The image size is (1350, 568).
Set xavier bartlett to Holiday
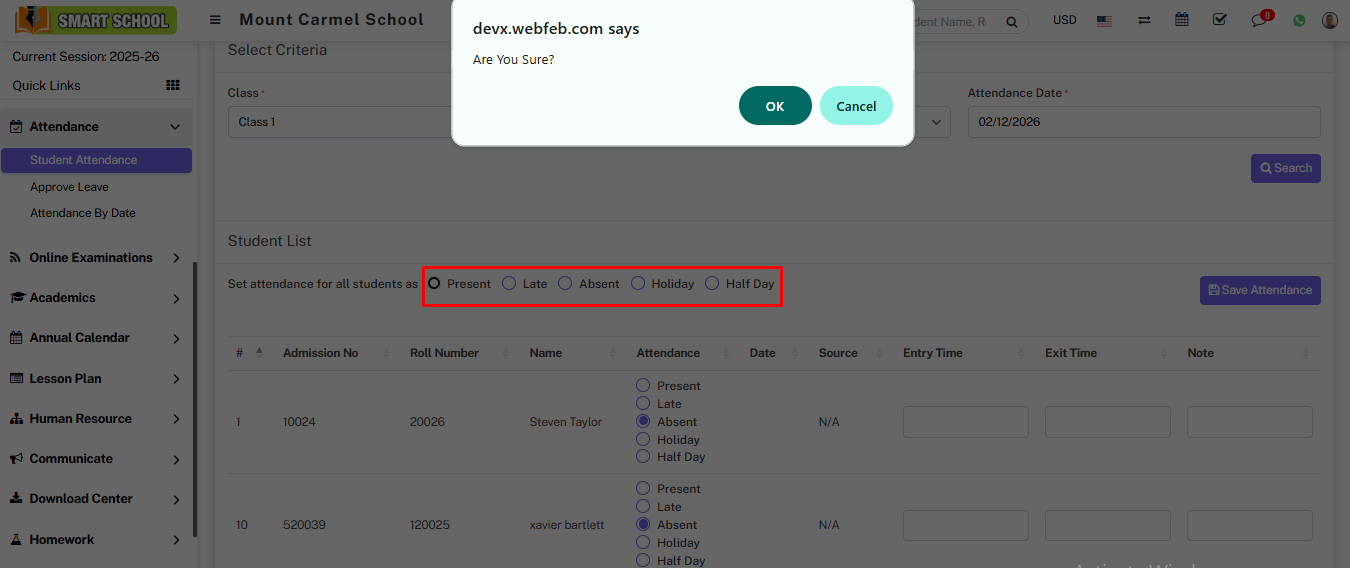643,543
